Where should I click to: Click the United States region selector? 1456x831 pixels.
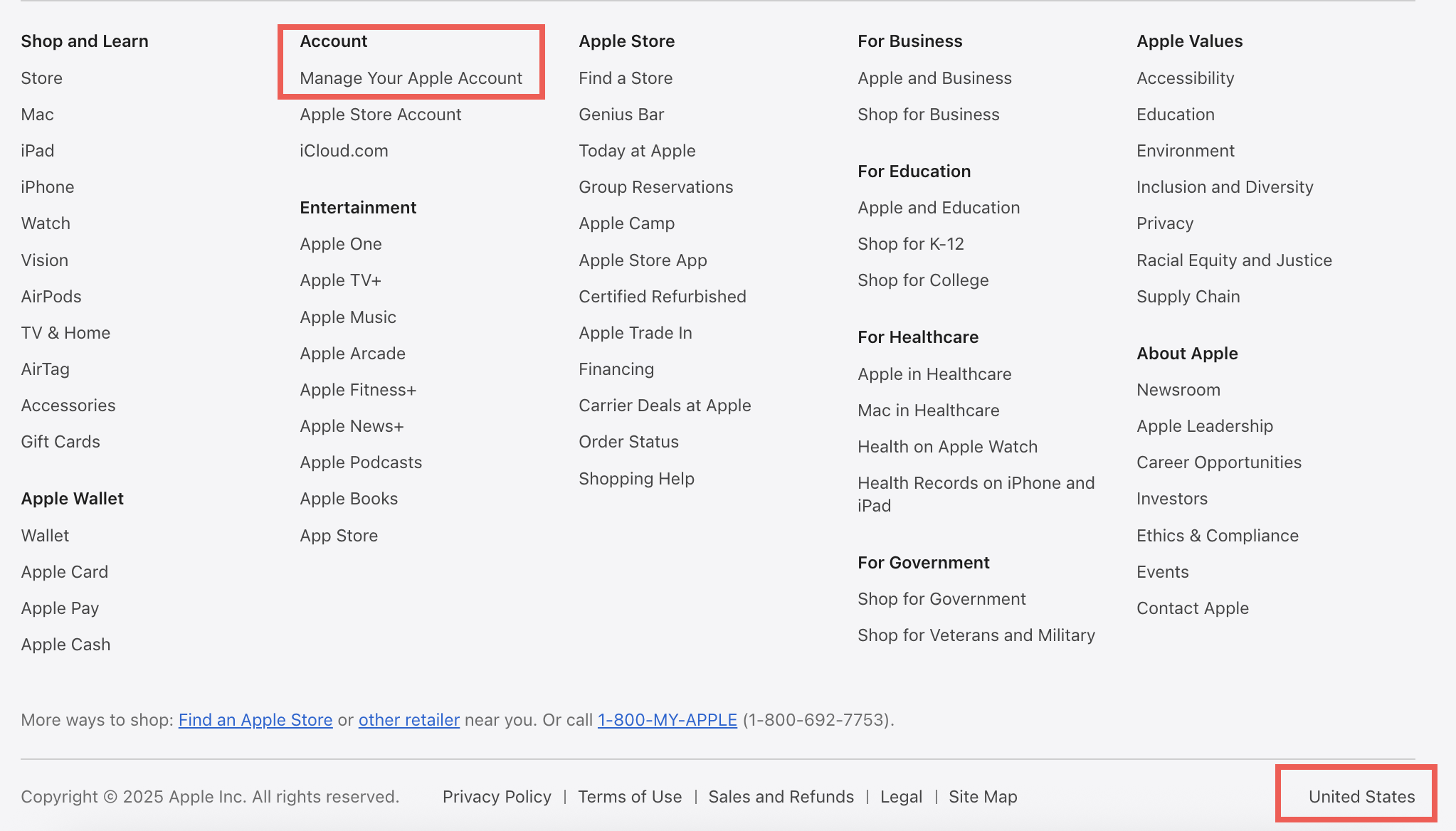1361,797
